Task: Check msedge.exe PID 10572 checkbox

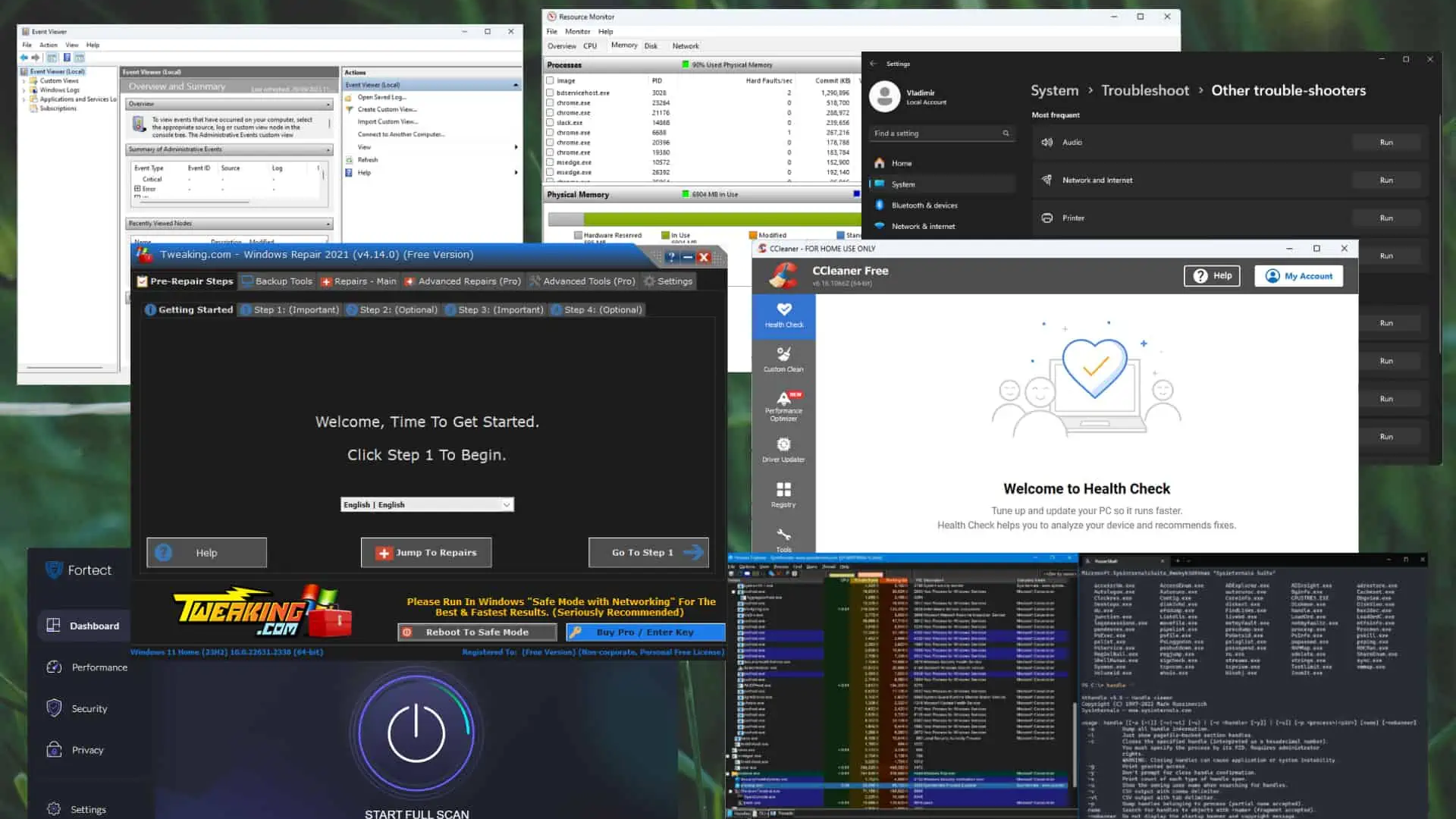Action: [551, 162]
